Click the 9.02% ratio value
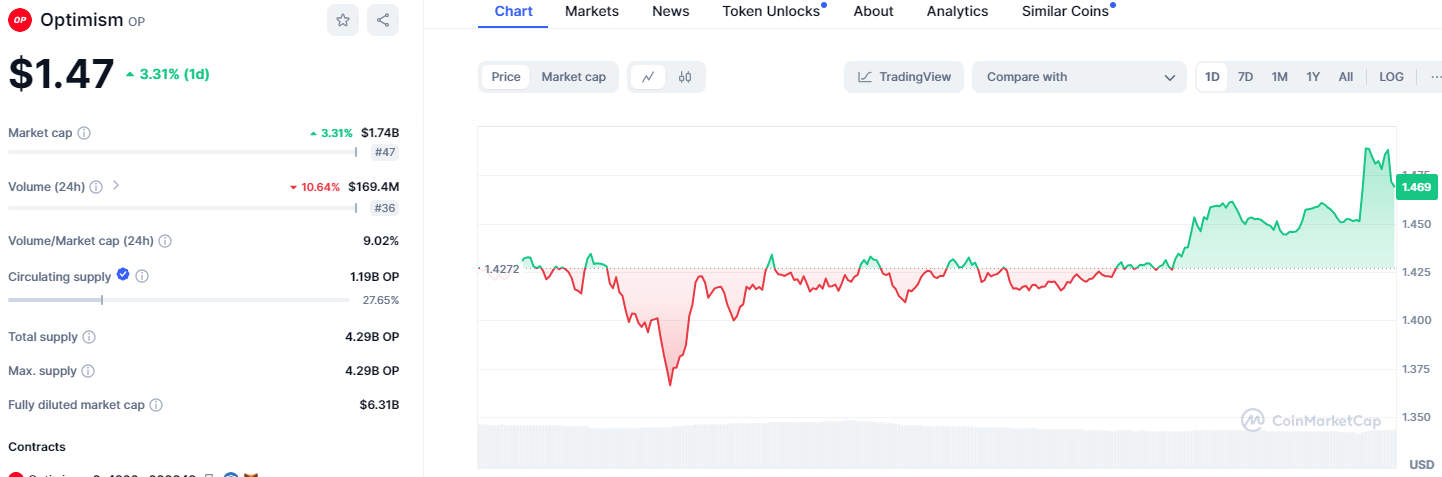This screenshot has width=1442, height=477. pyautogui.click(x=382, y=241)
